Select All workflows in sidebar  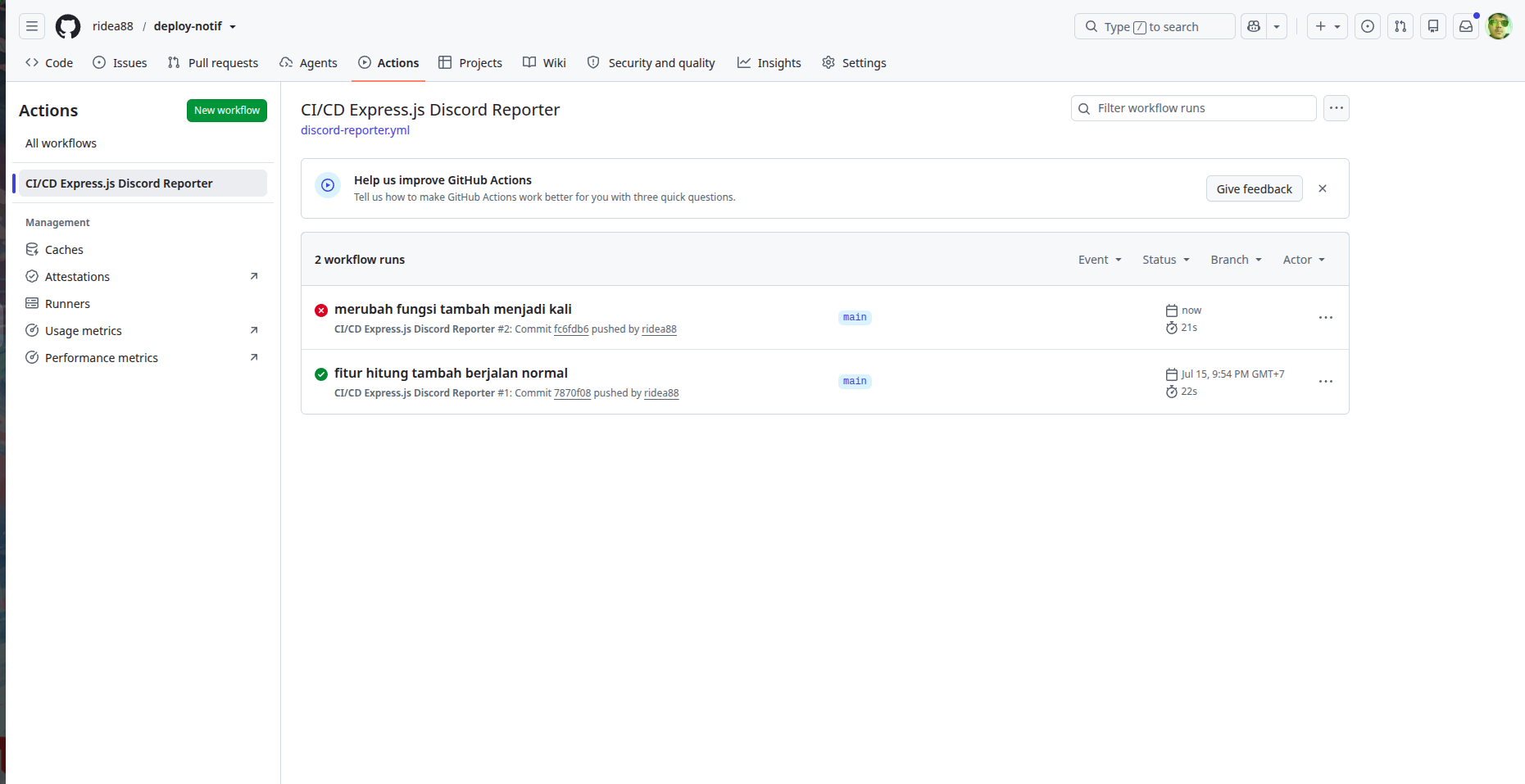143,143
